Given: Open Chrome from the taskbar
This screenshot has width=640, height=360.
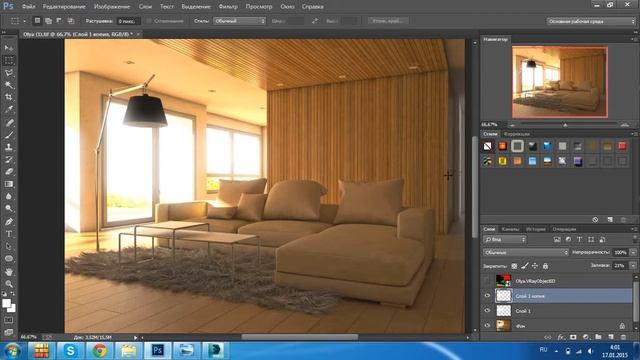Looking at the screenshot, I should pos(100,351).
